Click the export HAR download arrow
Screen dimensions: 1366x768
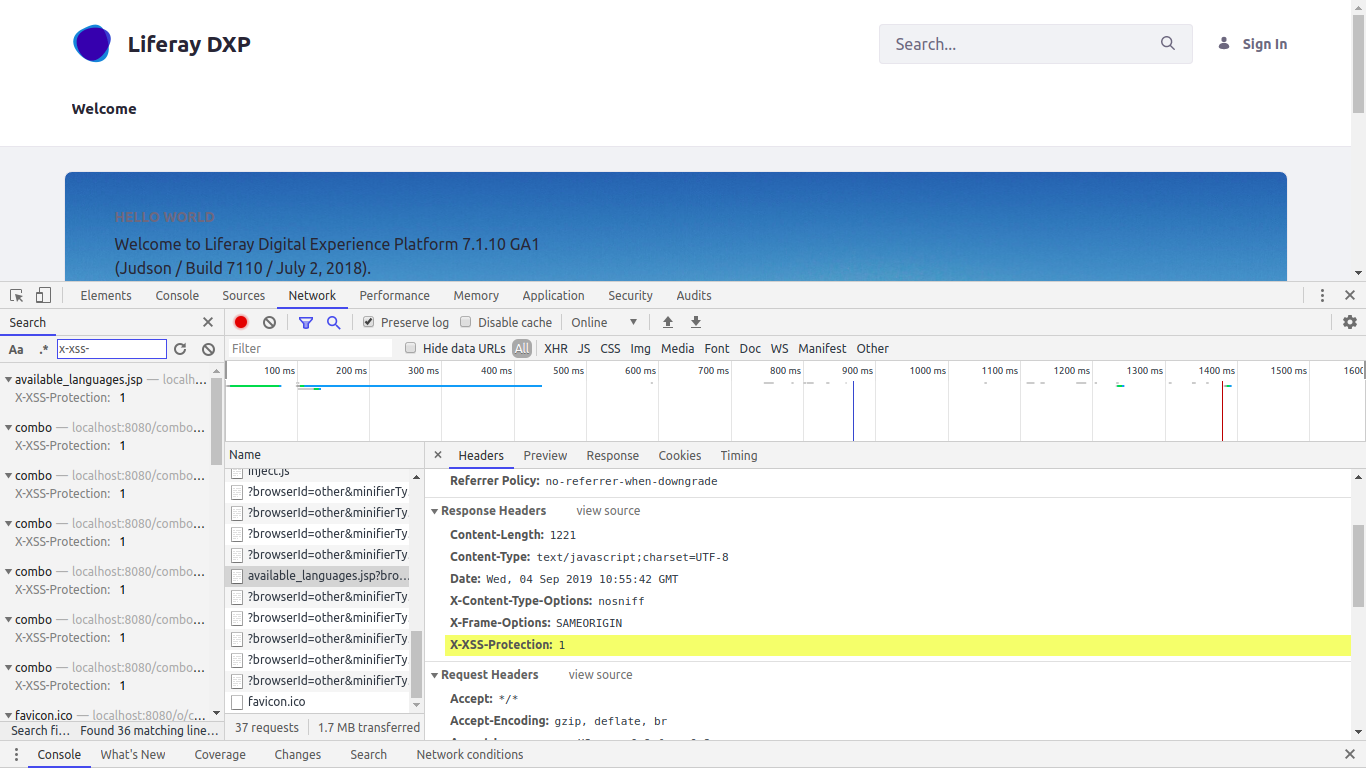pyautogui.click(x=696, y=322)
